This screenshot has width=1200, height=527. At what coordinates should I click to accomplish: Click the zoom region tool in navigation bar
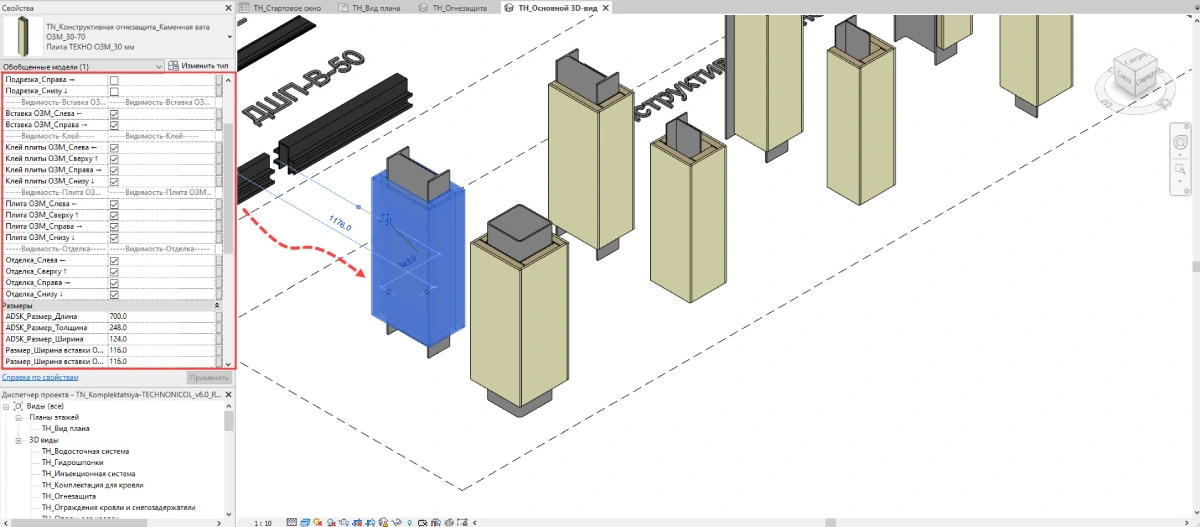coord(1180,171)
